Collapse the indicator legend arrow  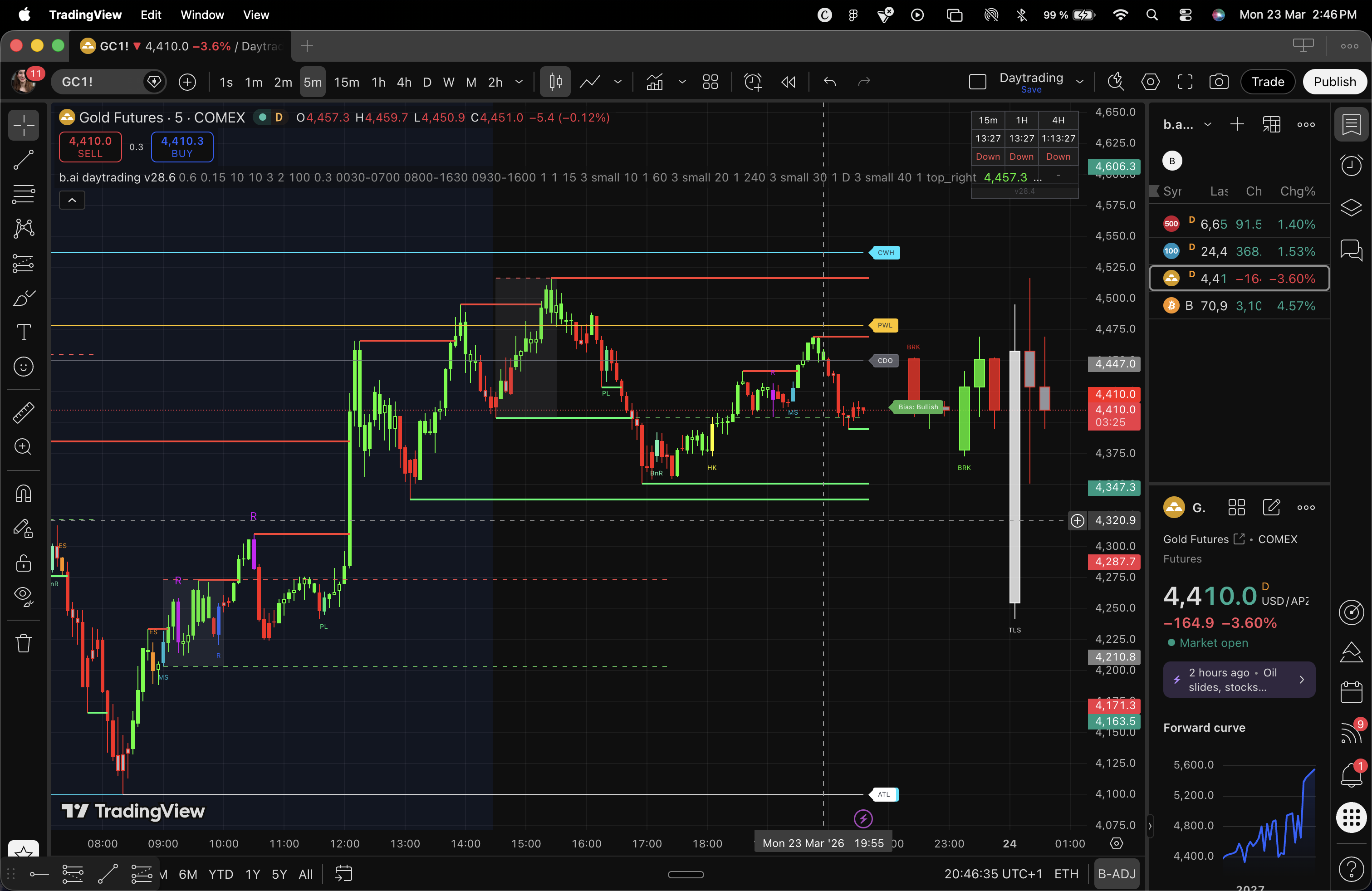72,200
